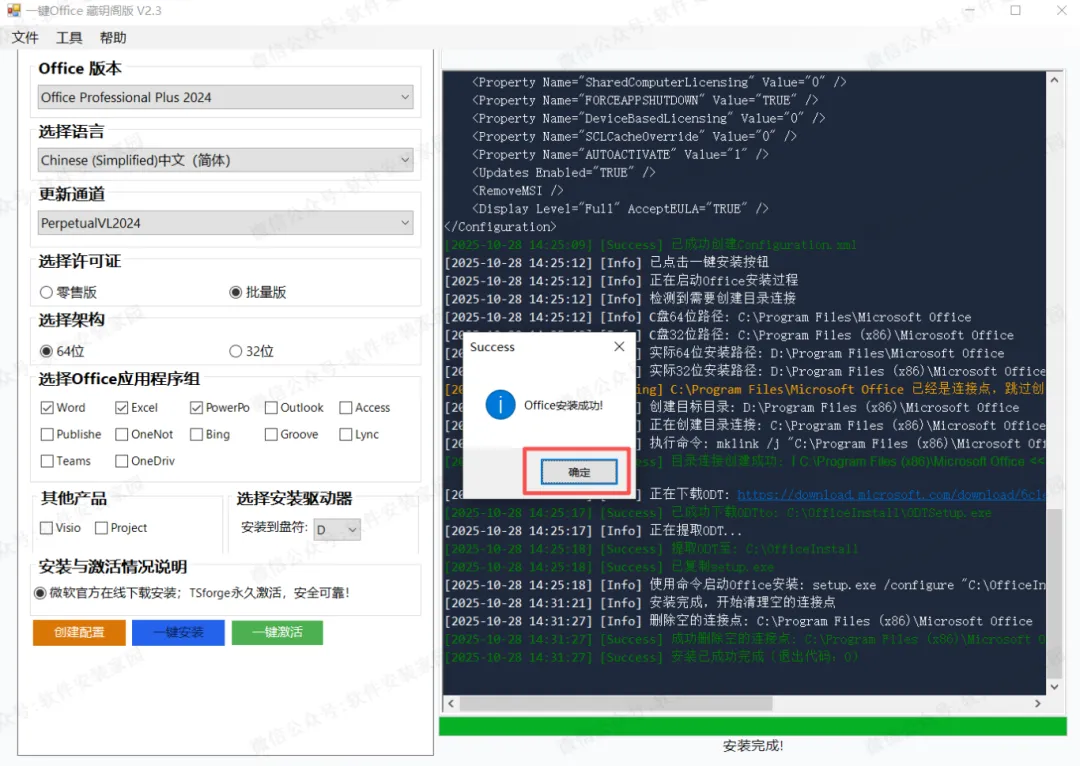Expand the 更新通道 PerpetualVL2024 dropdown
Image resolution: width=1080 pixels, height=766 pixels.
[225, 222]
